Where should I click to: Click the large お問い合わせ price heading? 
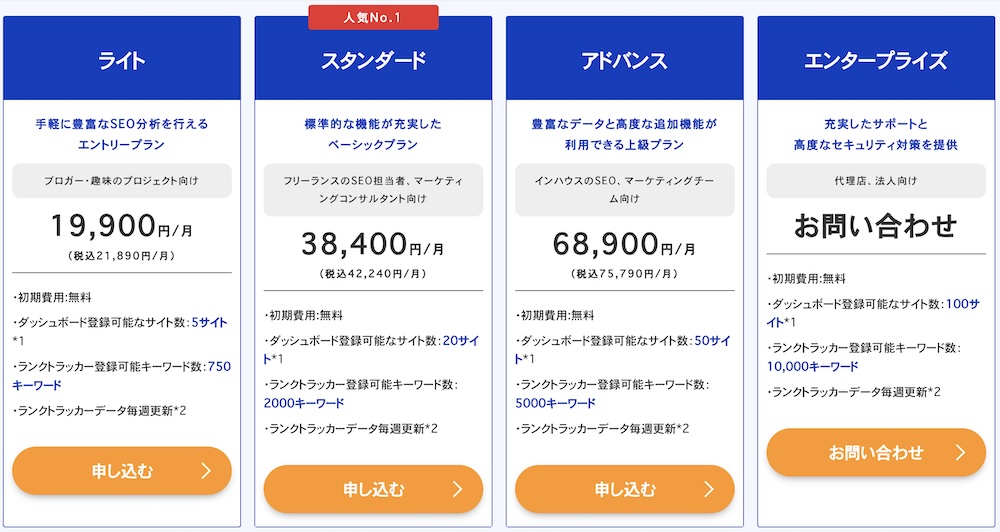point(876,226)
